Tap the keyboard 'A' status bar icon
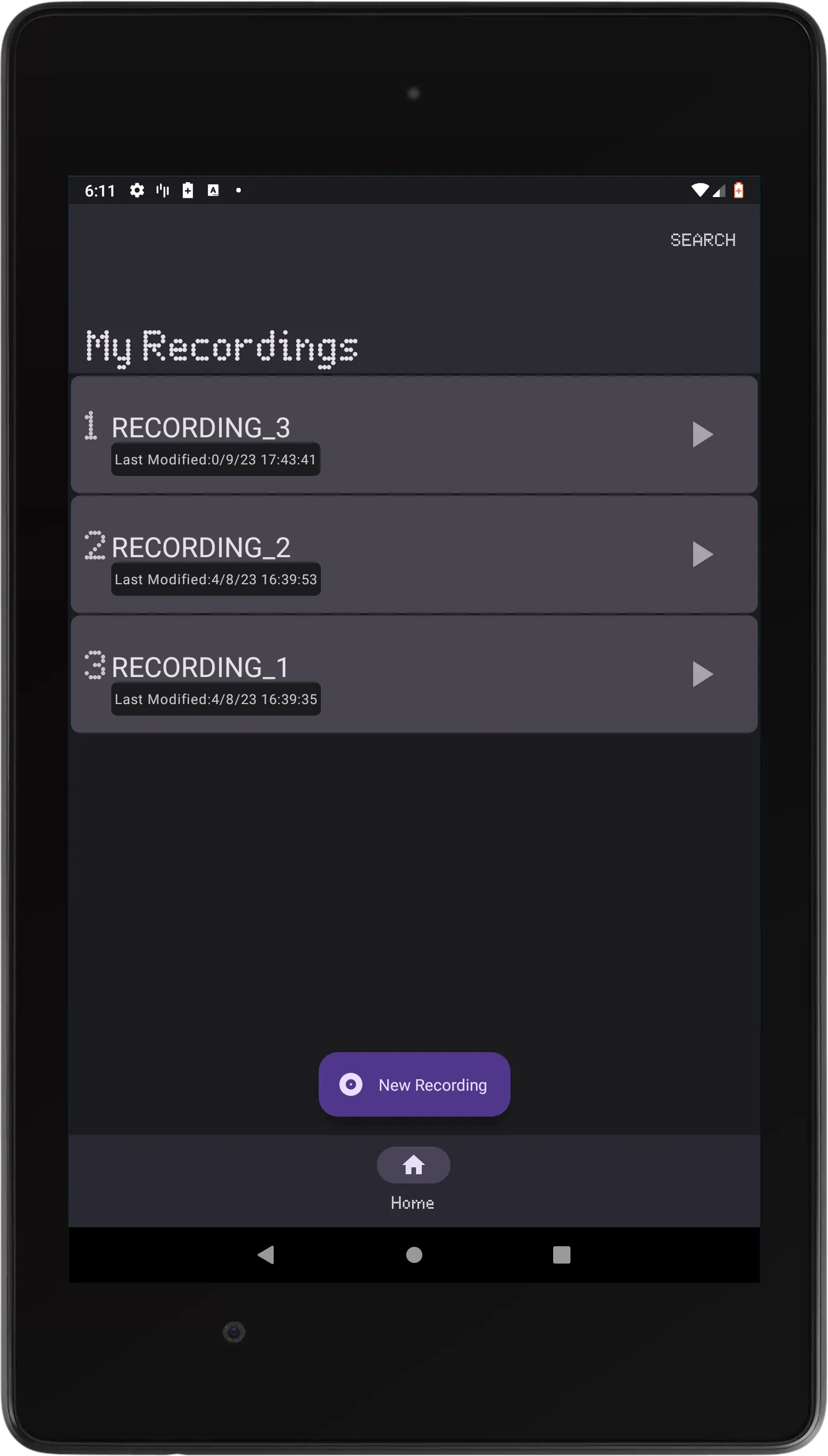 [x=213, y=190]
